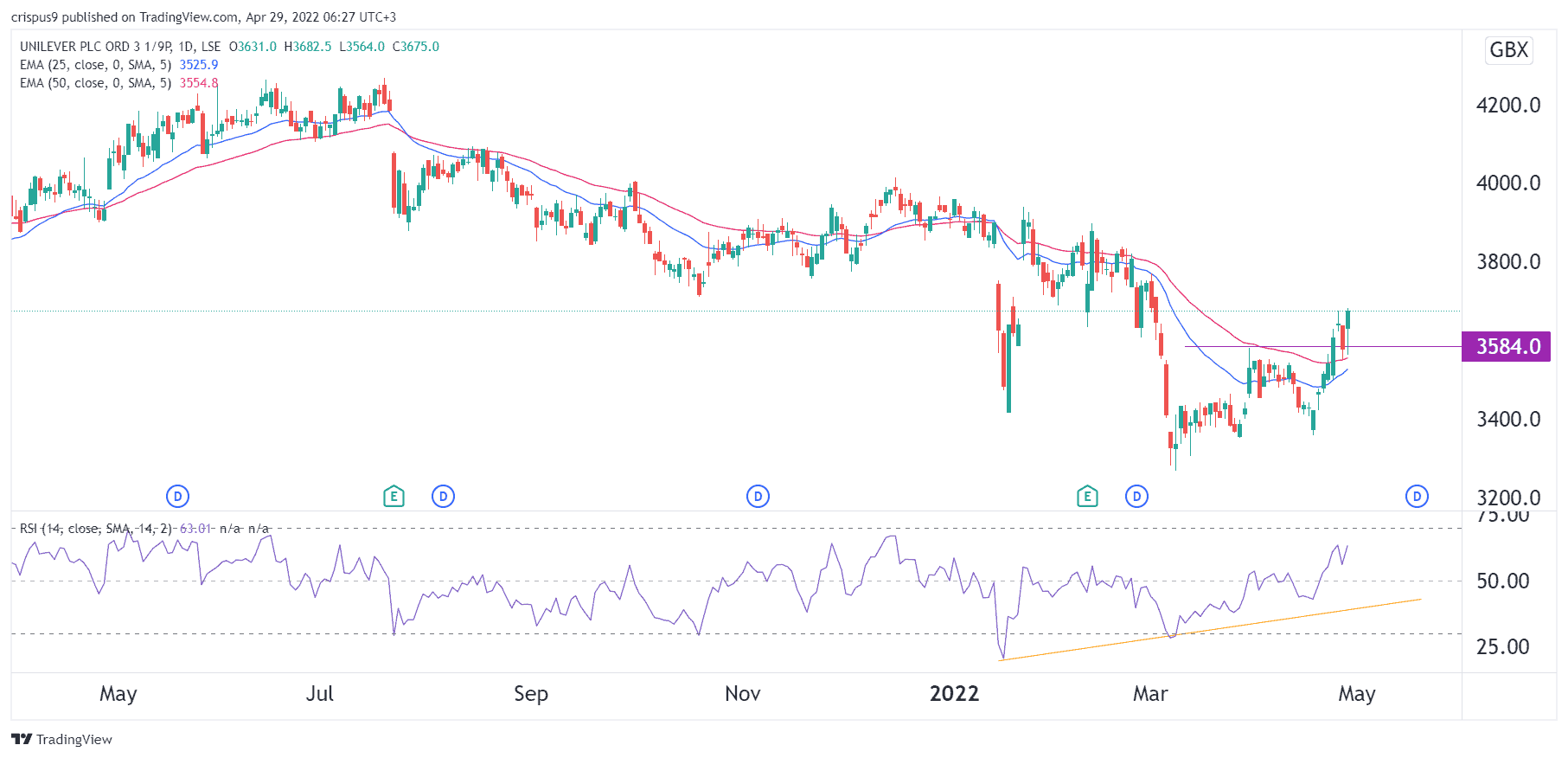Click the 3200.0 price axis label
The height and width of the screenshot is (758, 1568).
[x=1508, y=498]
